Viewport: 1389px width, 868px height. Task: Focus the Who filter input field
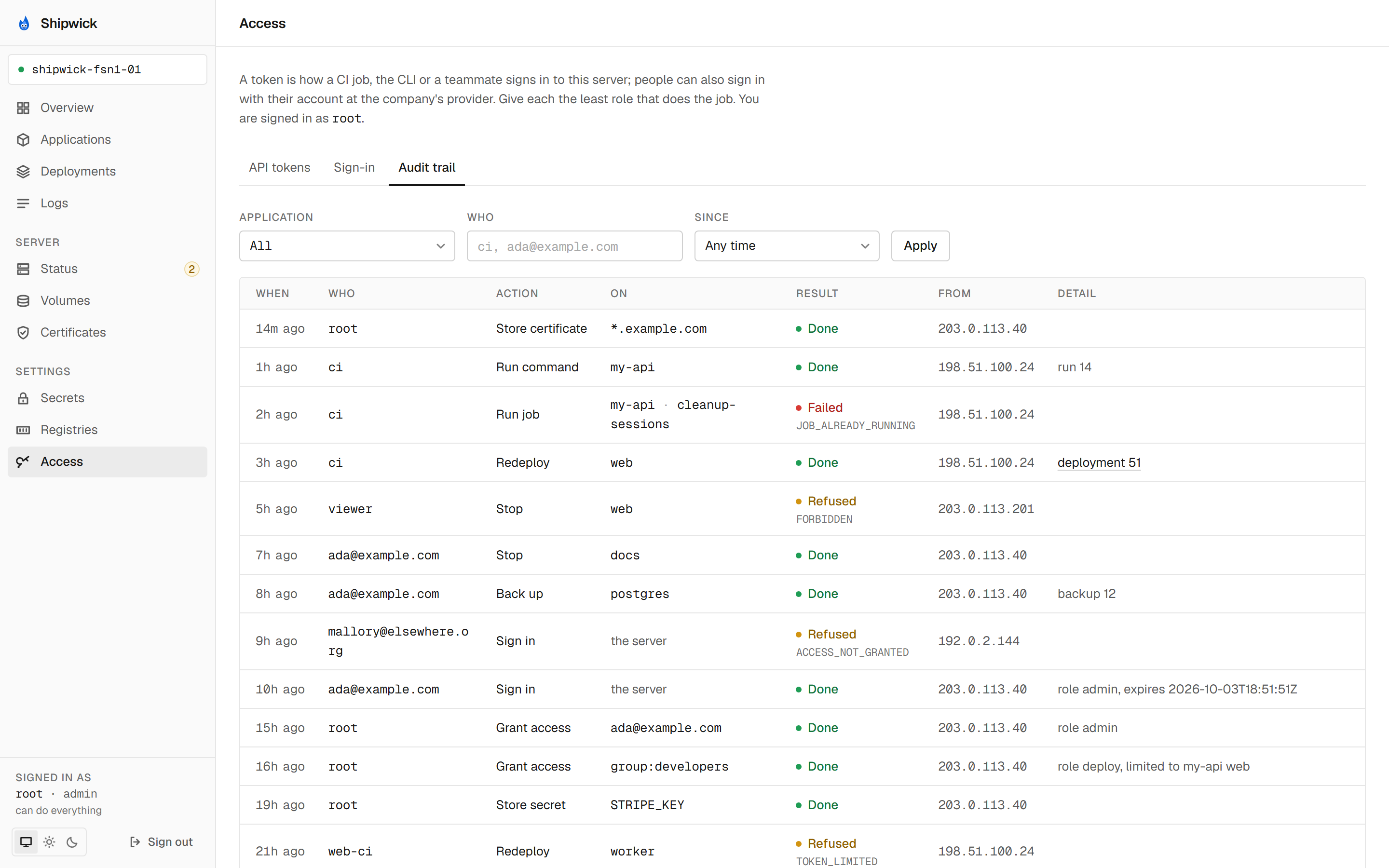click(574, 246)
